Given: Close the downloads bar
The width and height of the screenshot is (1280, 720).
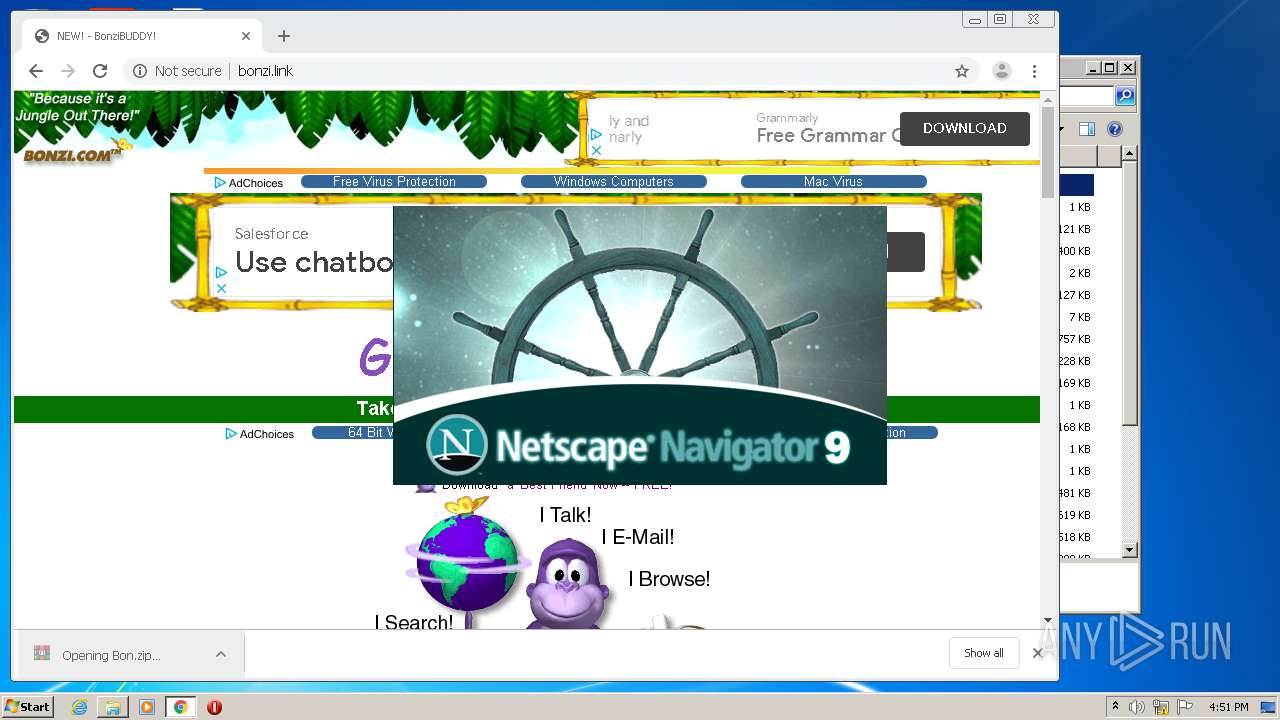Looking at the screenshot, I should click(1038, 653).
